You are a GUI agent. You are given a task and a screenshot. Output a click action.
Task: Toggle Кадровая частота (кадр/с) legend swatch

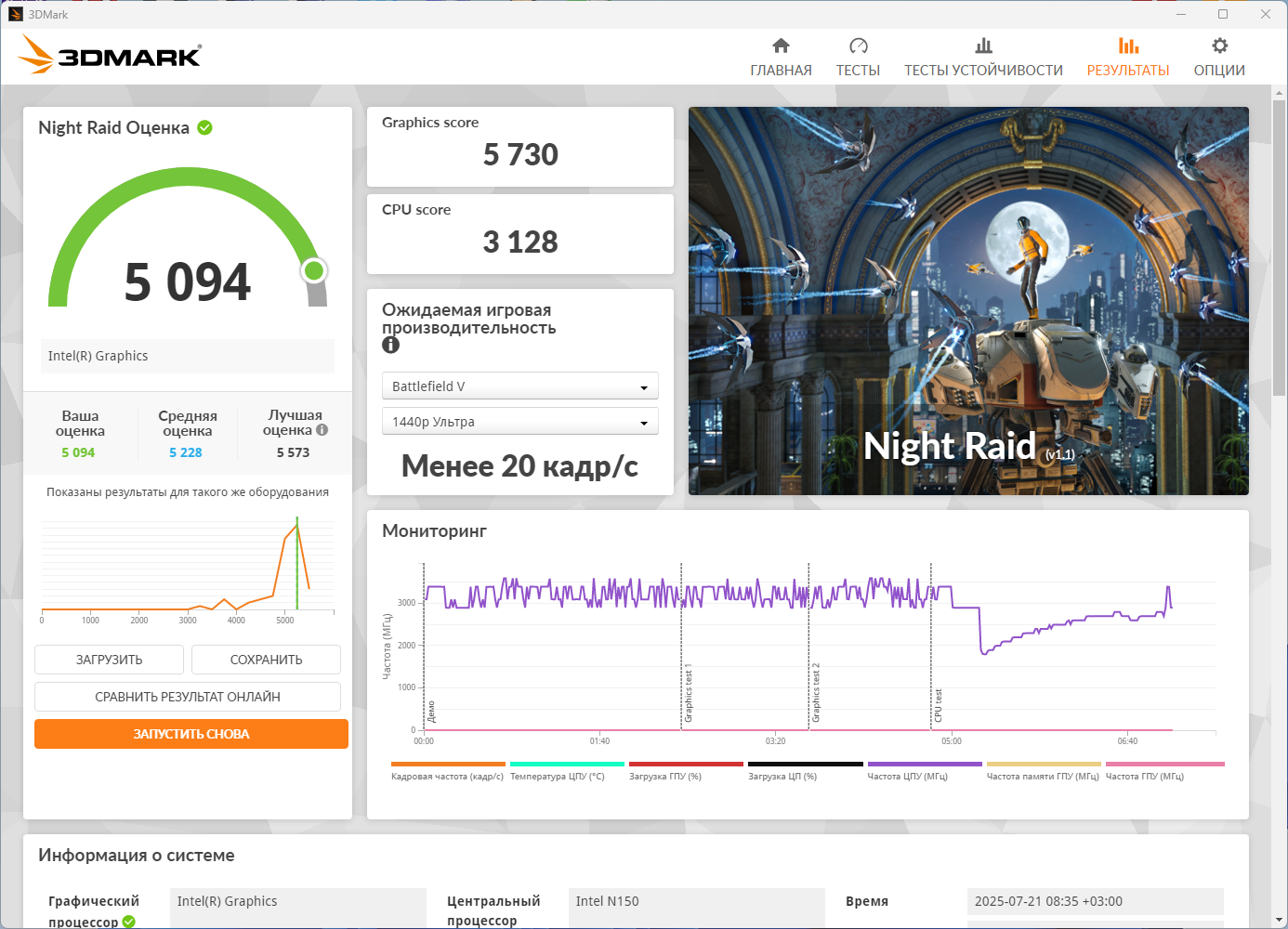coord(448,765)
